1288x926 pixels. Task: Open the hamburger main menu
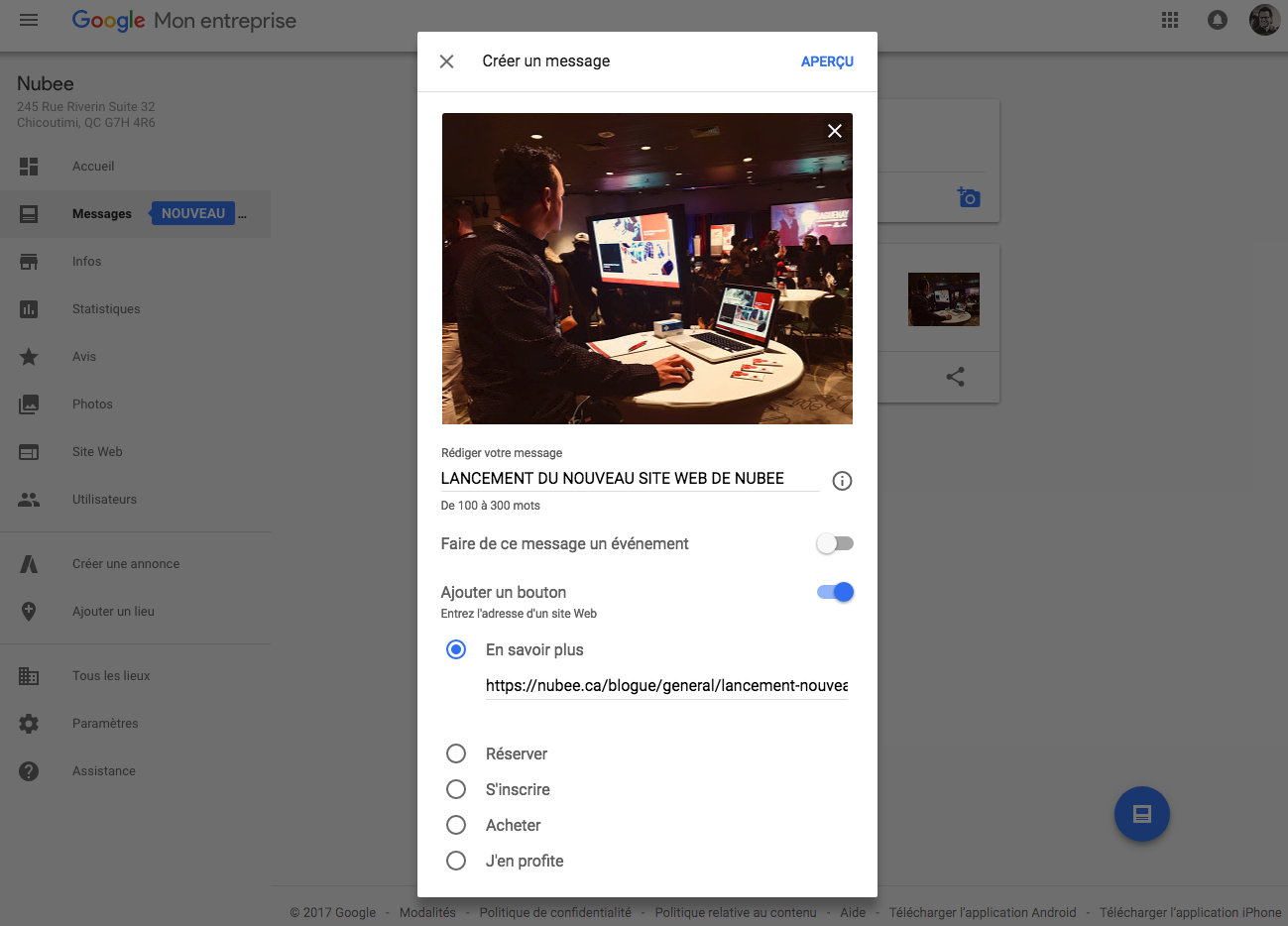[29, 20]
